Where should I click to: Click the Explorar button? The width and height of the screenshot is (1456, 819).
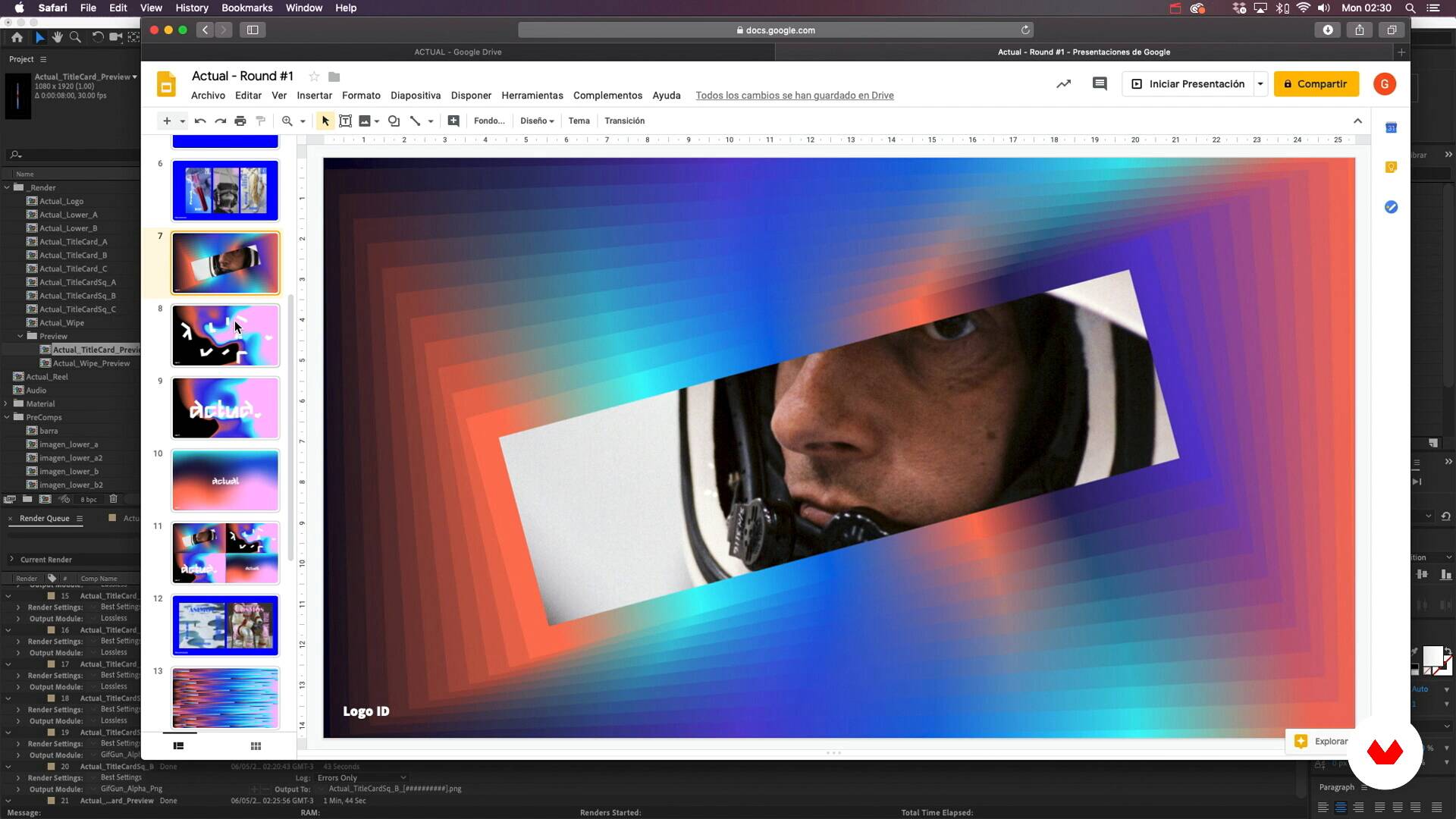point(1322,742)
